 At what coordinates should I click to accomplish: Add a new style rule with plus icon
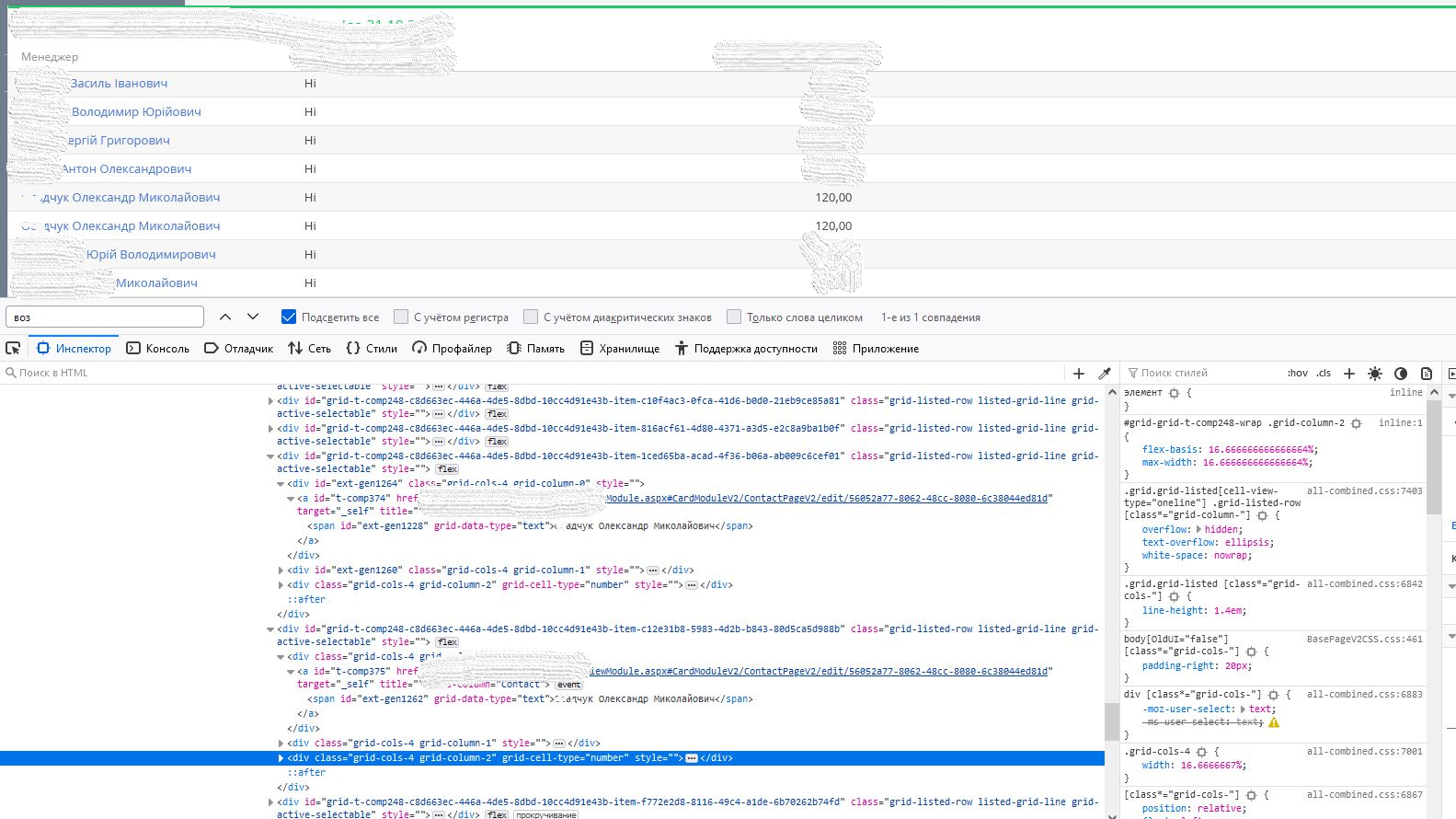[1349, 373]
